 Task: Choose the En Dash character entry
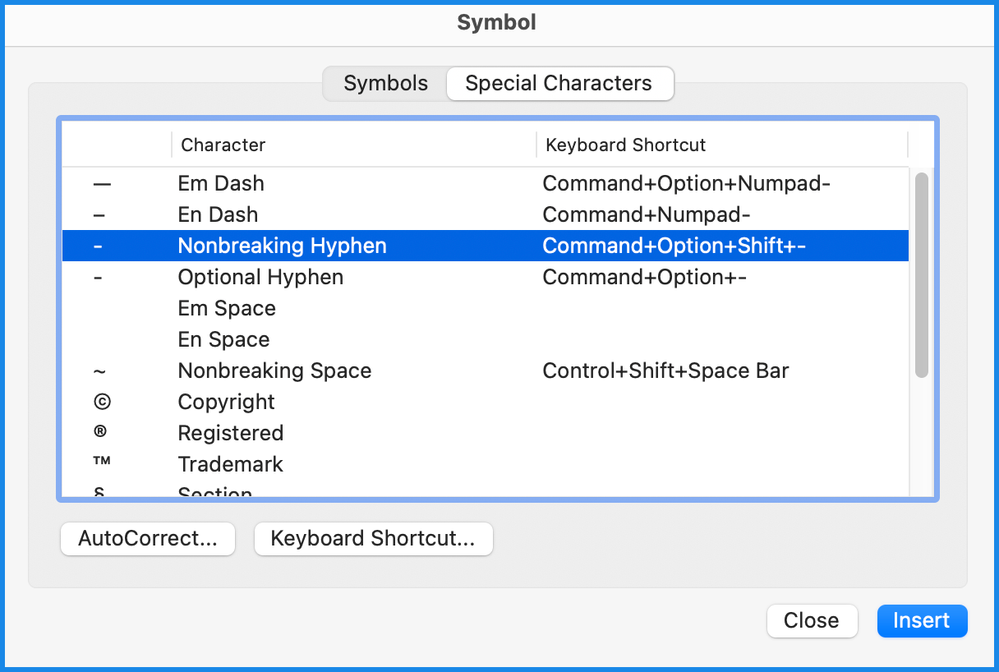point(218,215)
